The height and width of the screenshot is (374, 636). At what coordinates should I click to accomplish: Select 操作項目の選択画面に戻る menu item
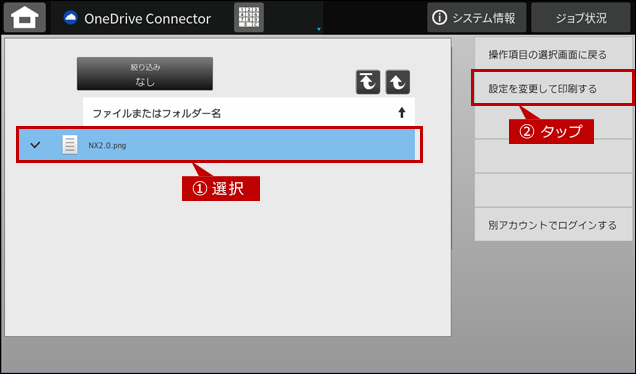tap(553, 54)
